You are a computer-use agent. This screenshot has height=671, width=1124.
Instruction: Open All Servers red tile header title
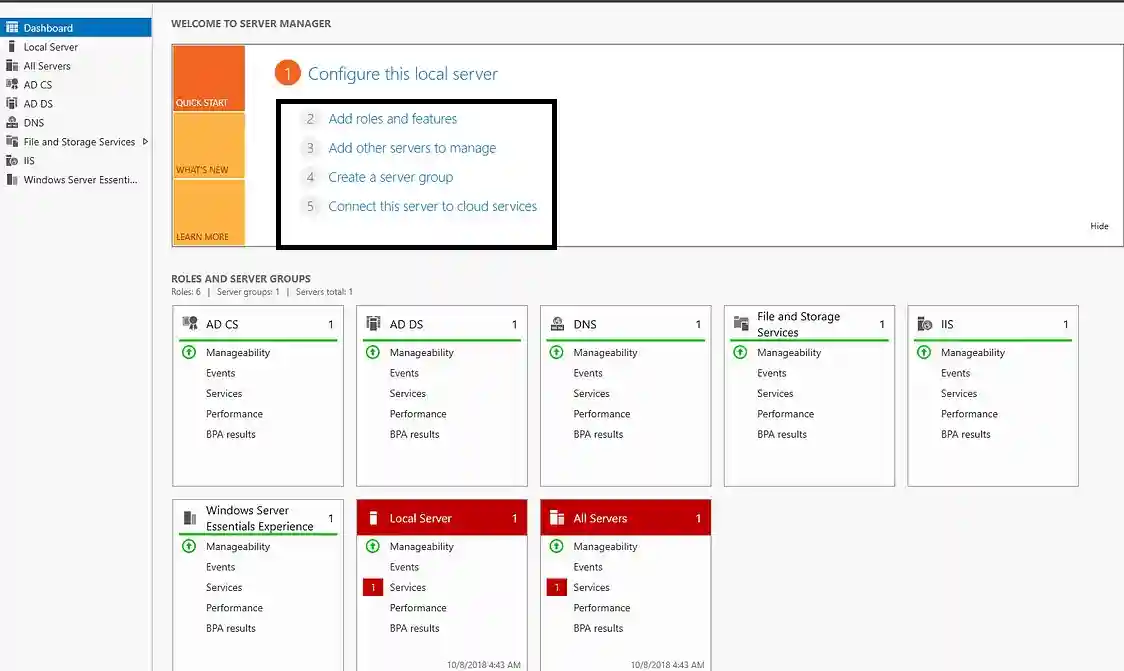(600, 518)
